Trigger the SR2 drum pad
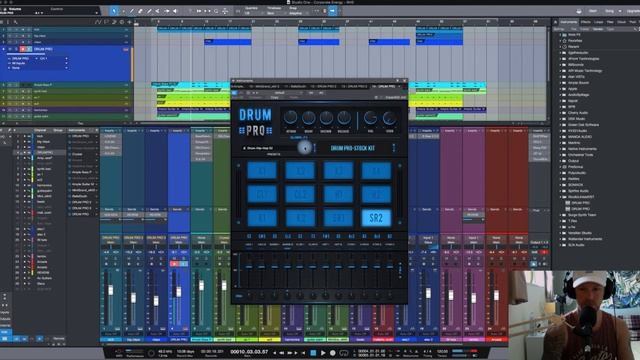This screenshot has height=360, width=640. click(x=376, y=218)
